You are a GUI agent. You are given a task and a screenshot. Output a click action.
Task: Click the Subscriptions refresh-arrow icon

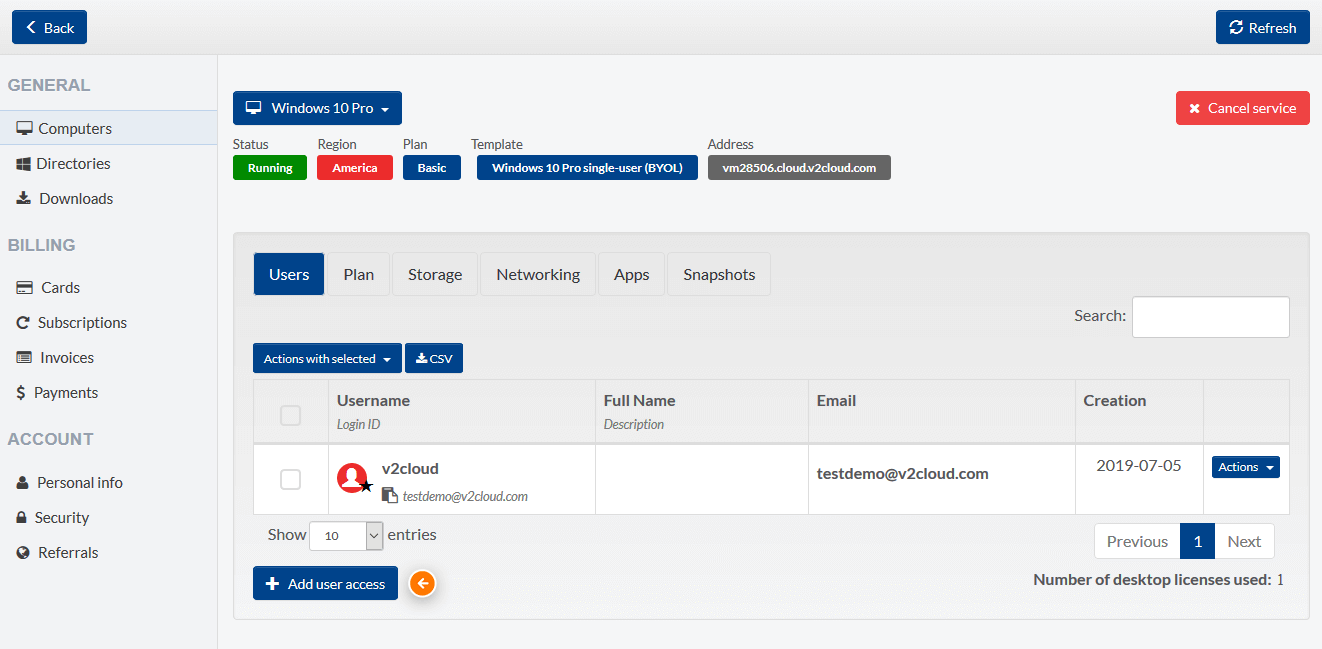pyautogui.click(x=23, y=322)
